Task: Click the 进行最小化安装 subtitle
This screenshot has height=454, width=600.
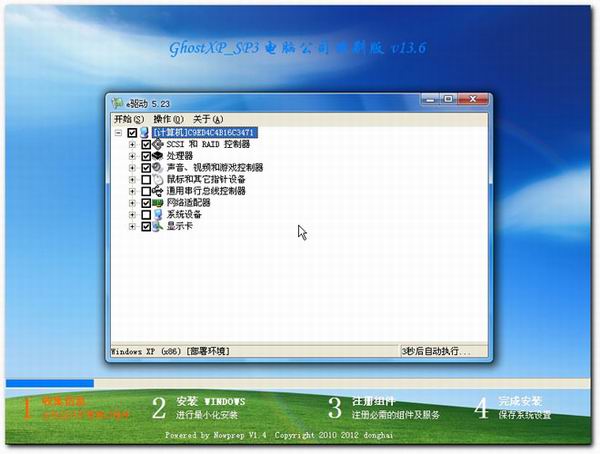Action: pos(207,415)
